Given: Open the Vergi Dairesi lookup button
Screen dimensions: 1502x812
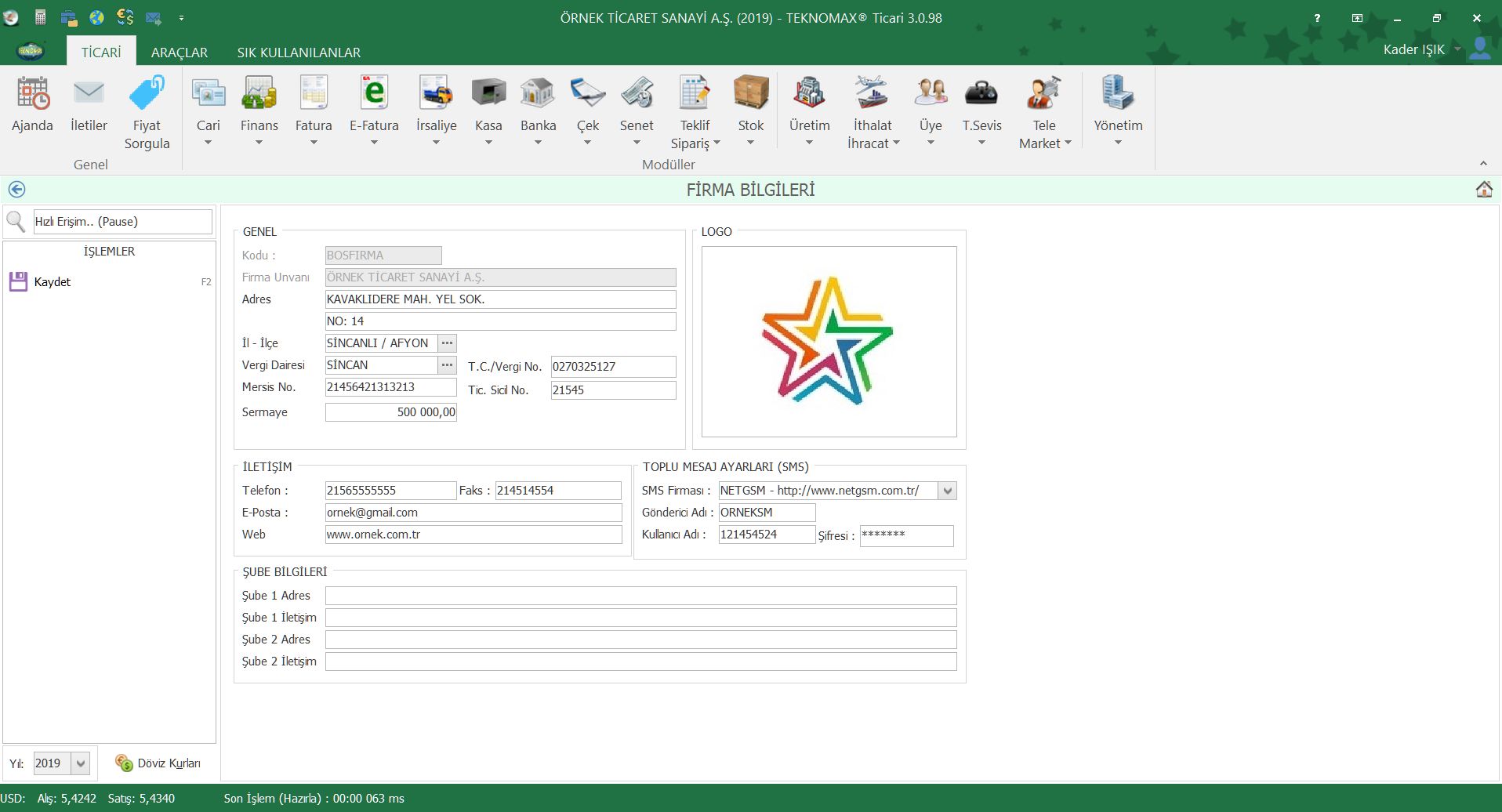Looking at the screenshot, I should pyautogui.click(x=447, y=365).
